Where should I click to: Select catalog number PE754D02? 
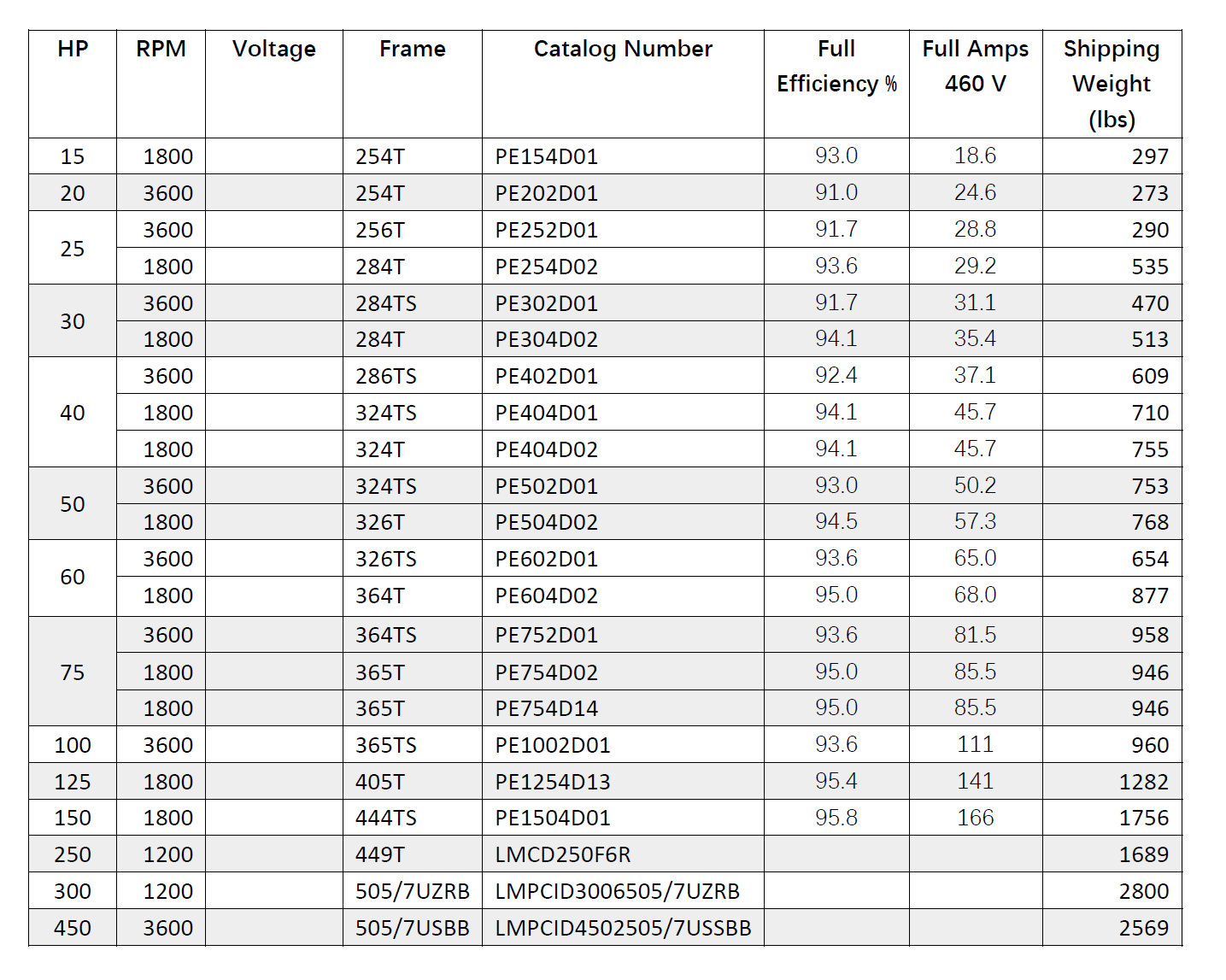tap(547, 672)
